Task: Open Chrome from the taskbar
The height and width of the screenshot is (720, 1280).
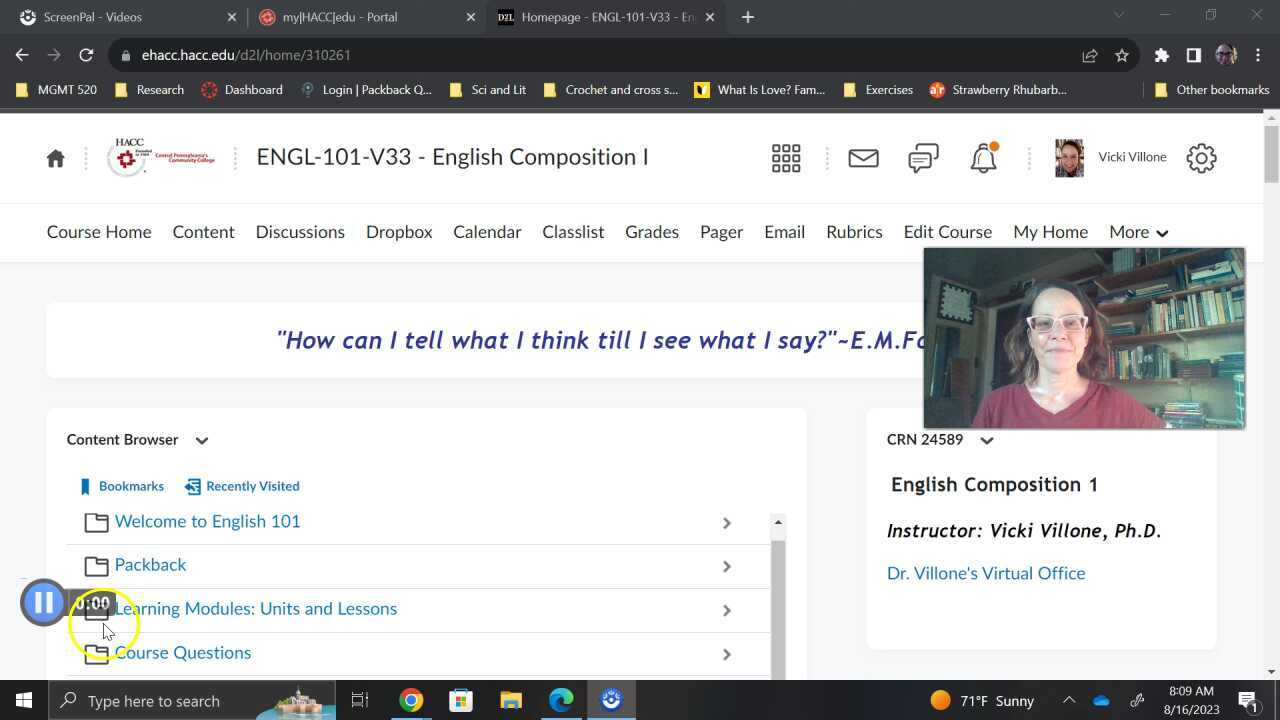Action: [x=410, y=700]
